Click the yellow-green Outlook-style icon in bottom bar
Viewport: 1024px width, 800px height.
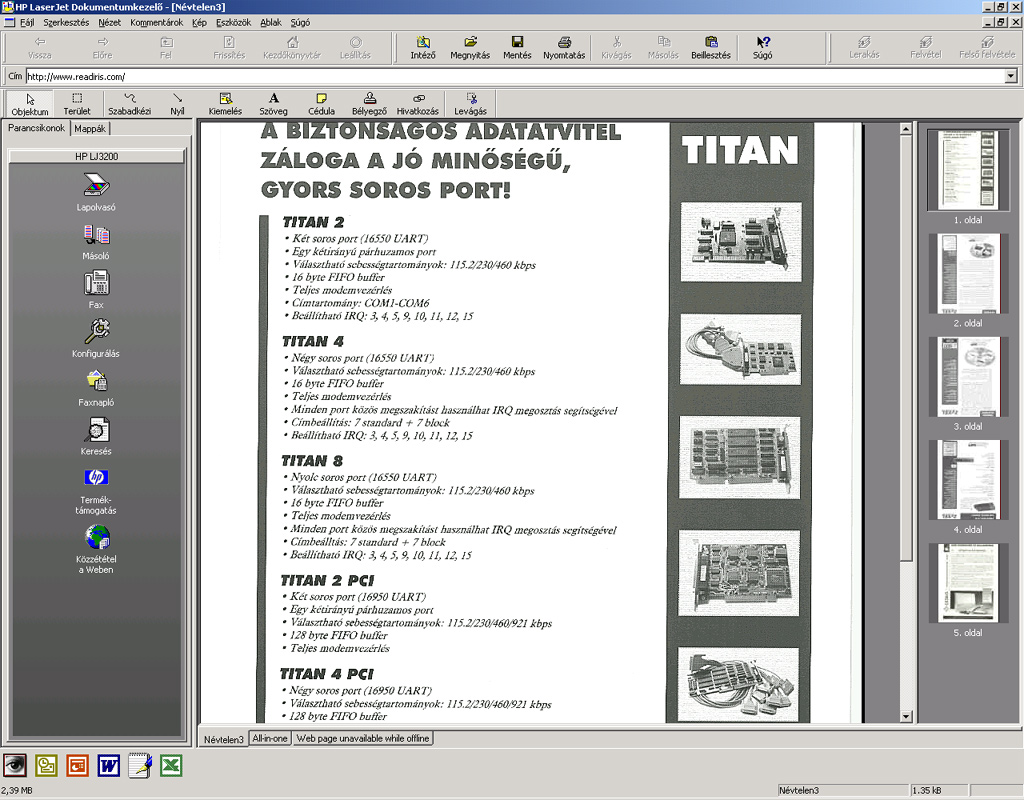click(46, 765)
